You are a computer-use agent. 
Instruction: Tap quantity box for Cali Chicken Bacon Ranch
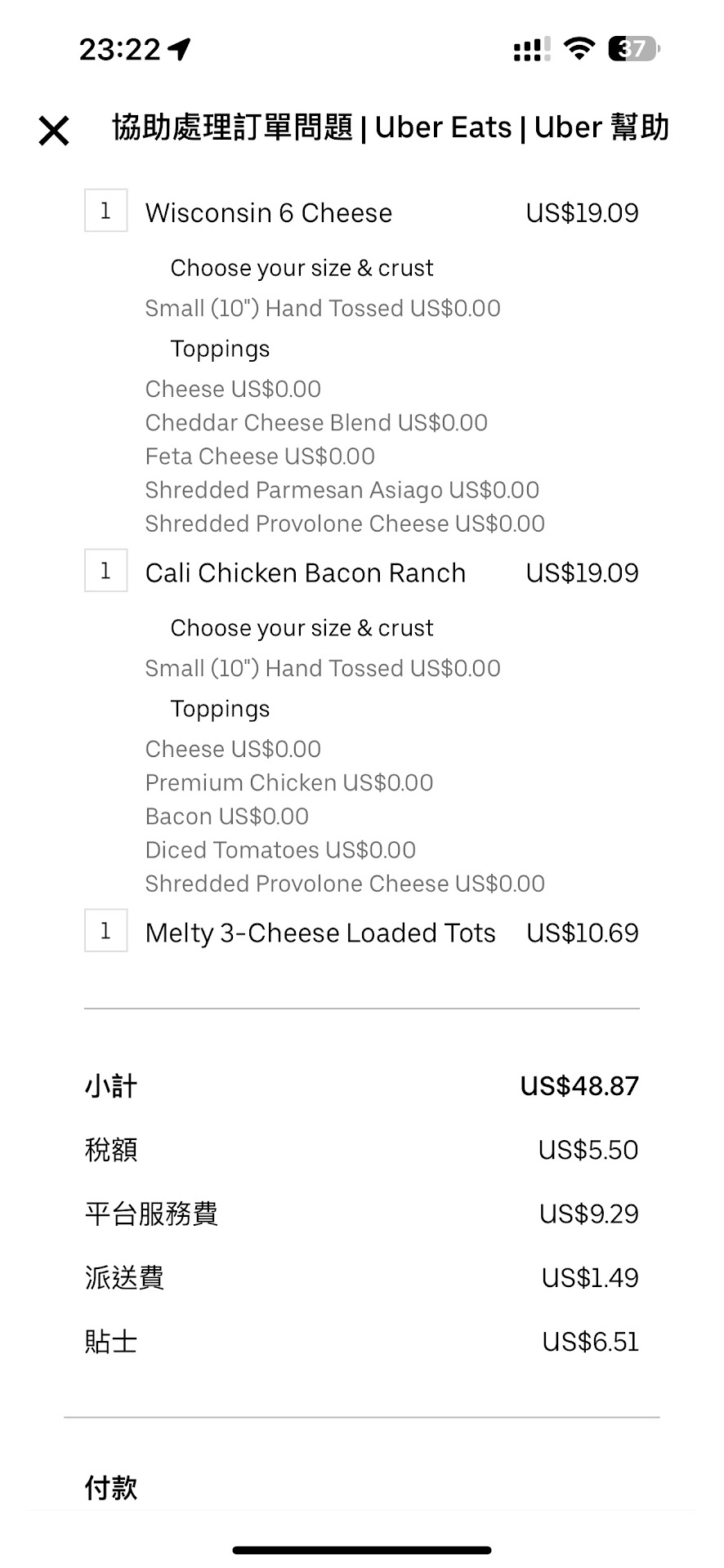click(x=105, y=571)
